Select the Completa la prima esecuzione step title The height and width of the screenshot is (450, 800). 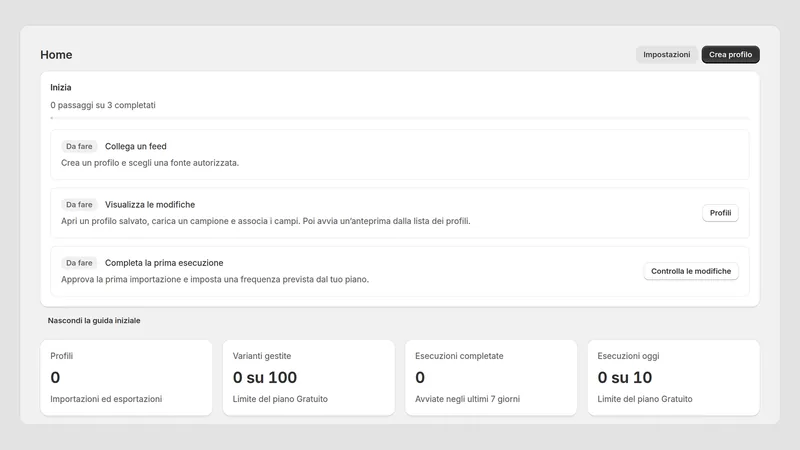point(164,263)
